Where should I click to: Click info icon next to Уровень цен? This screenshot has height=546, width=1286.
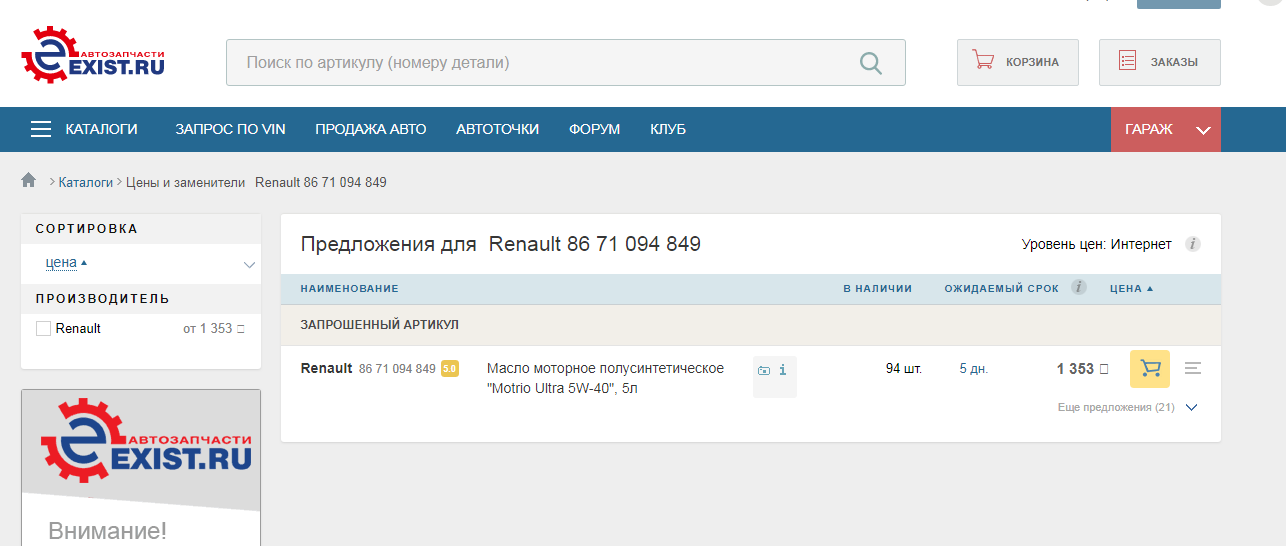1193,244
